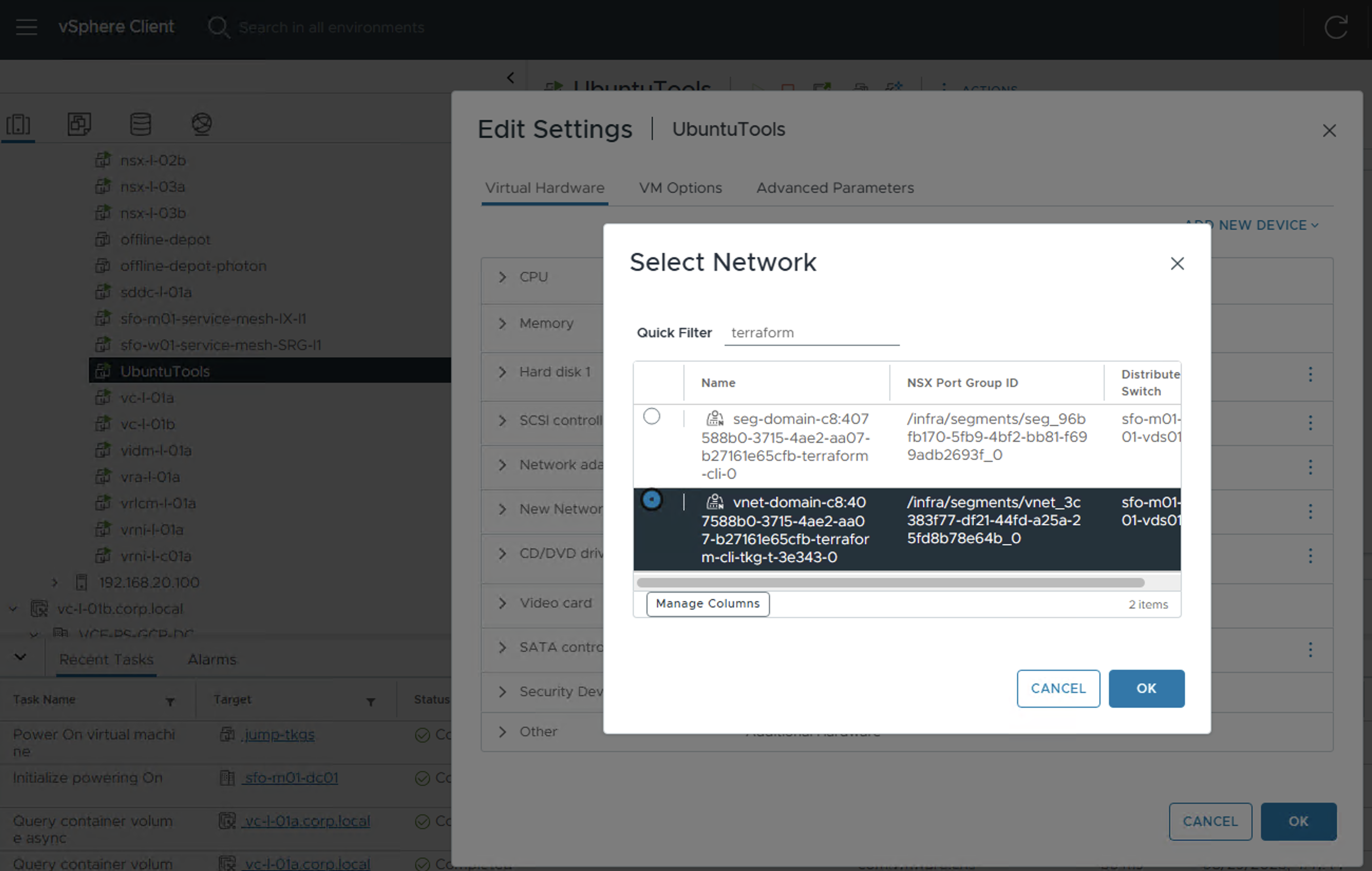
Task: Confirm network selection with OK
Action: pos(1146,688)
